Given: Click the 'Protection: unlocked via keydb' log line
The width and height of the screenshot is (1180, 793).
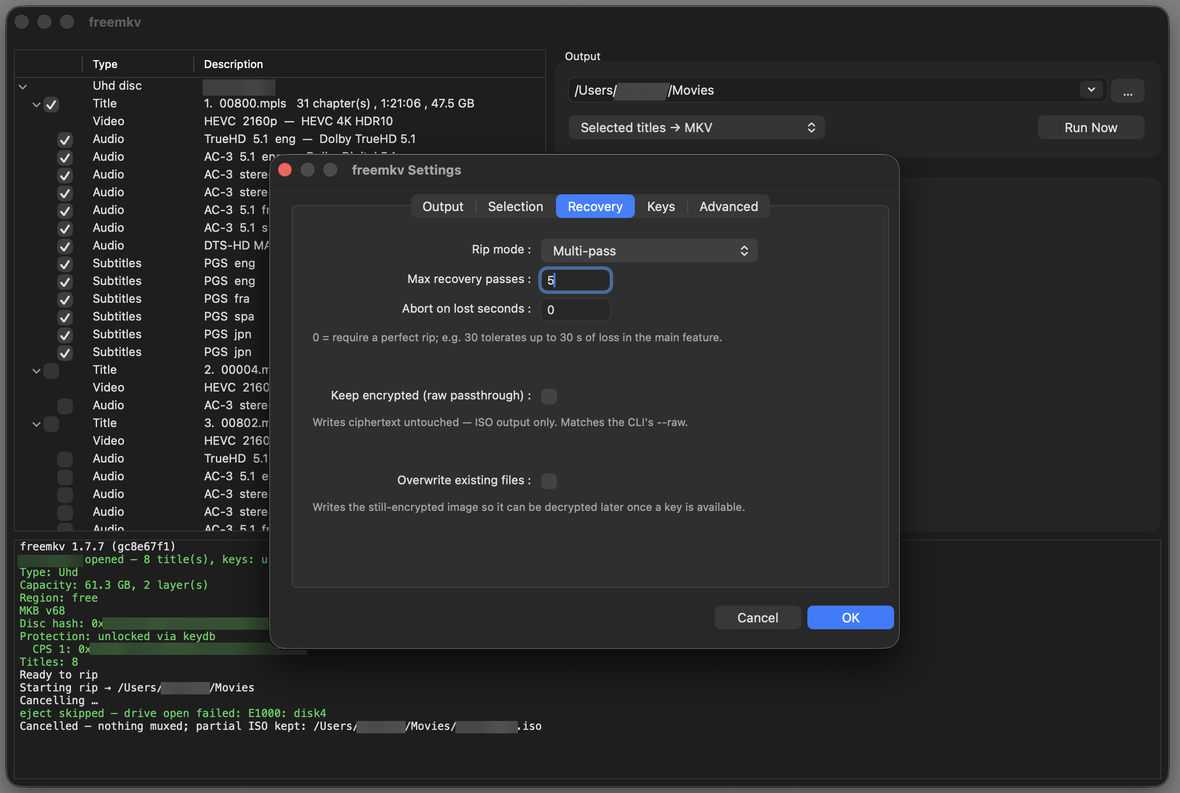Looking at the screenshot, I should click(117, 636).
